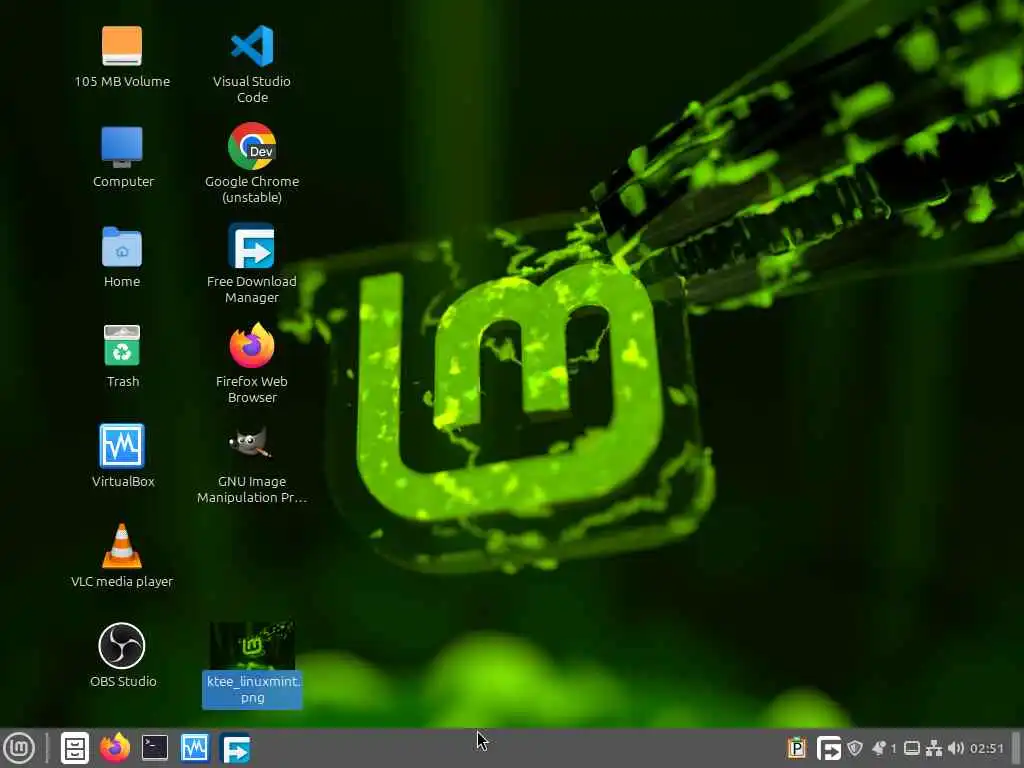Open the Linux Mint menu button

tap(19, 748)
